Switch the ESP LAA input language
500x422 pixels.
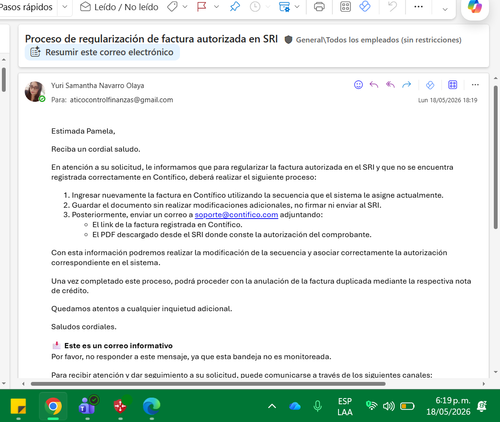pos(345,407)
